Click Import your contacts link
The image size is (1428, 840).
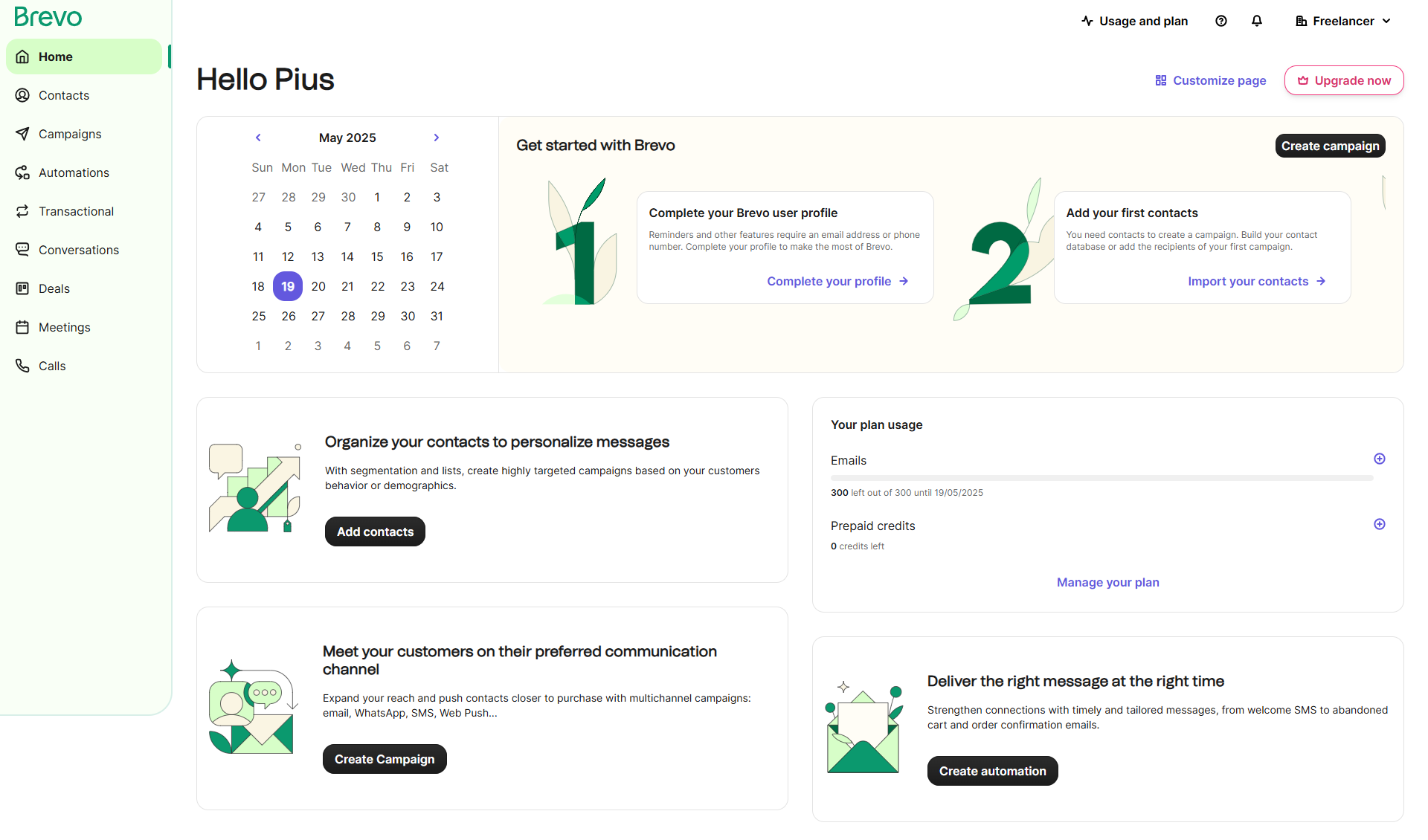pyautogui.click(x=1256, y=281)
